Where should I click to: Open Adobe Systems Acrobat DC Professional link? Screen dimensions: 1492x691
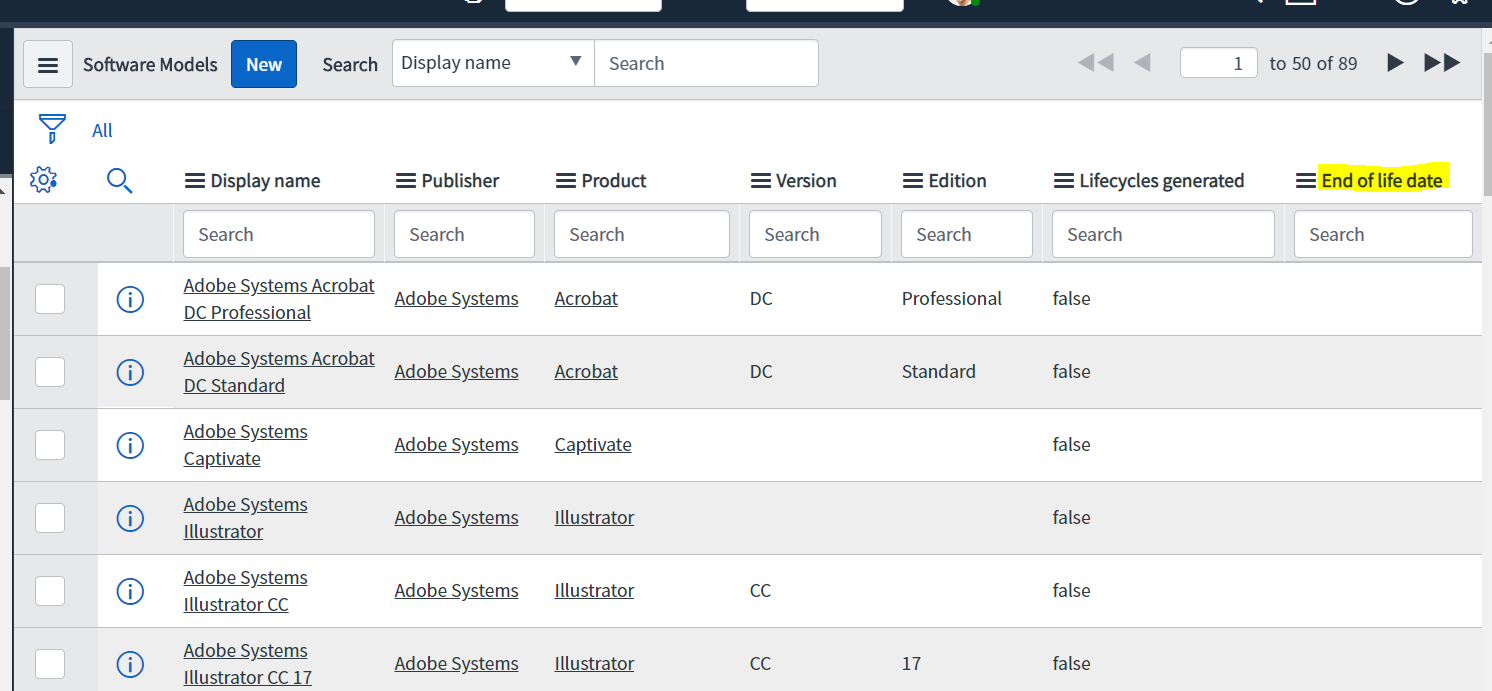click(279, 299)
